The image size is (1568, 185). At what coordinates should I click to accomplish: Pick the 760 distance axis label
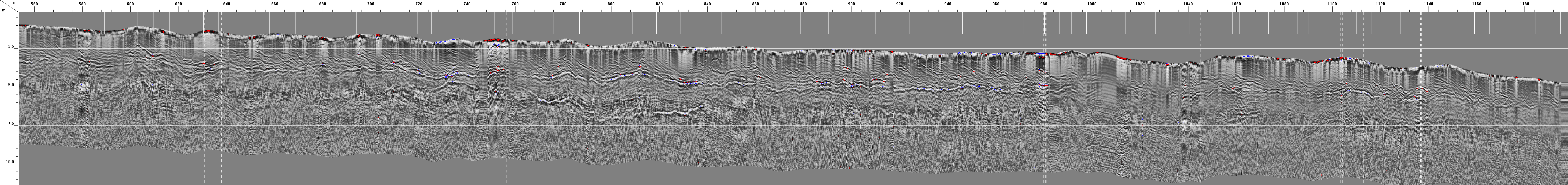515,4
